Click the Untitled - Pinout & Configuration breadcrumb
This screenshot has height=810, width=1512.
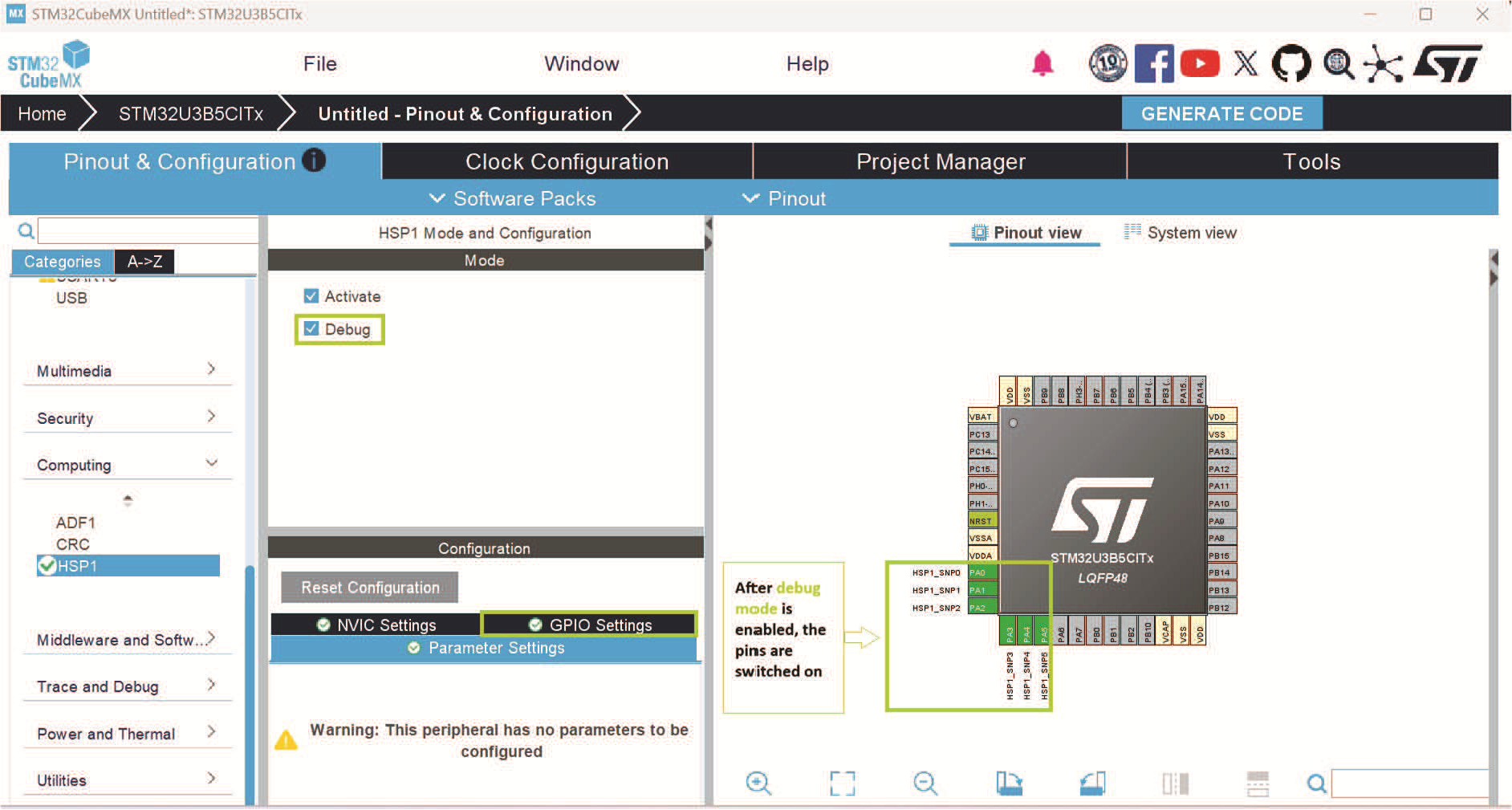point(465,114)
